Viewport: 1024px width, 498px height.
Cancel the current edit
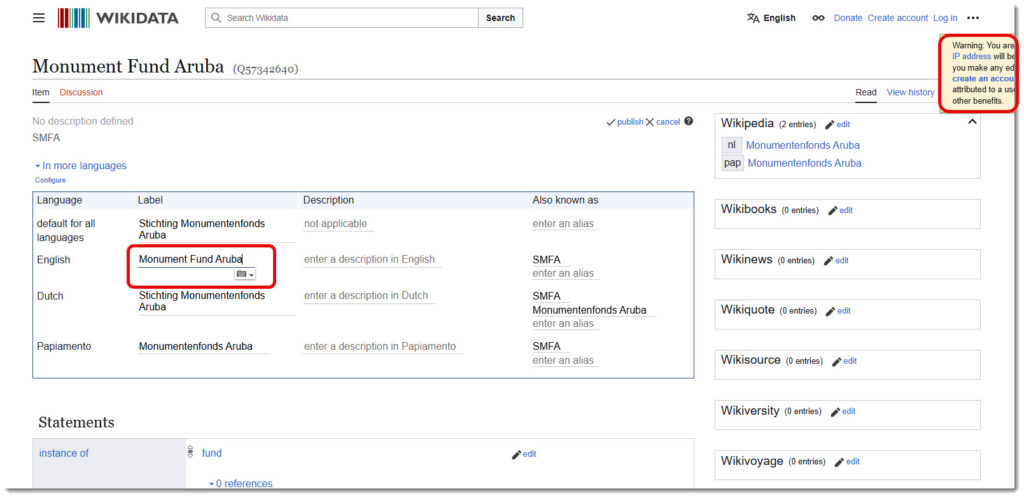[x=662, y=122]
